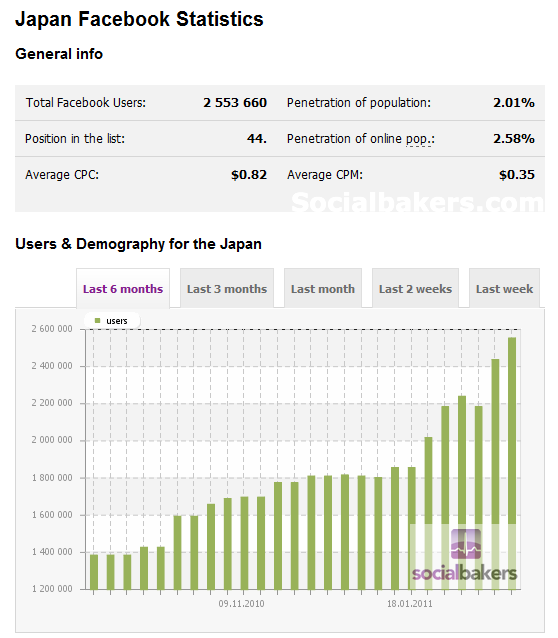The height and width of the screenshot is (638, 558).
Task: Toggle the users legend entry
Action: pyautogui.click(x=112, y=321)
